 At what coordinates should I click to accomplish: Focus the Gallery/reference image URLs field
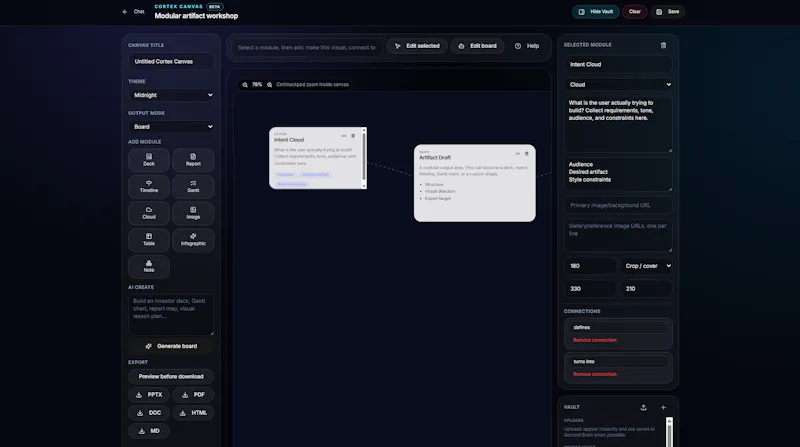618,235
